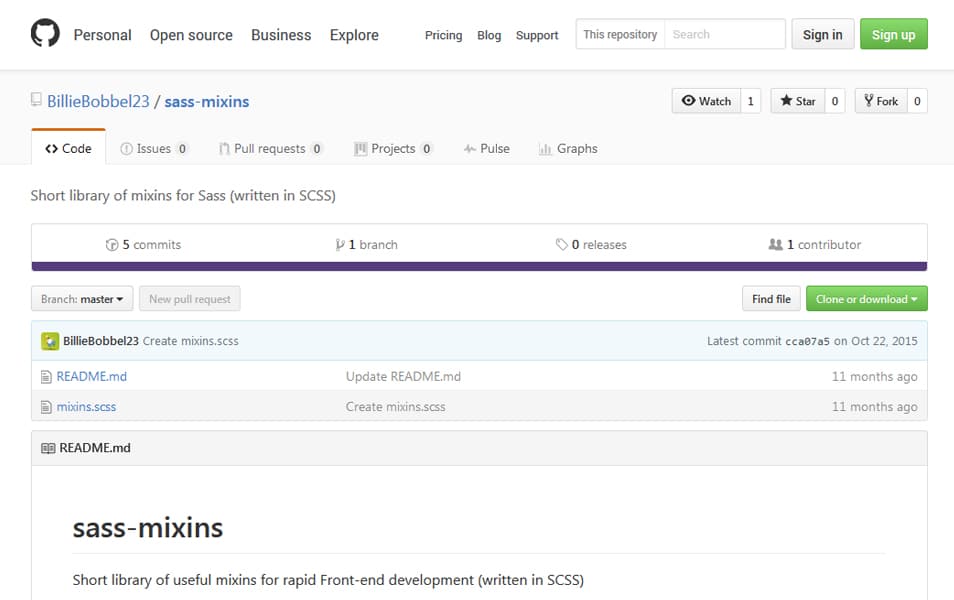
Task: Click the repository book icon beside BillieBobbel23
Action: tap(37, 99)
